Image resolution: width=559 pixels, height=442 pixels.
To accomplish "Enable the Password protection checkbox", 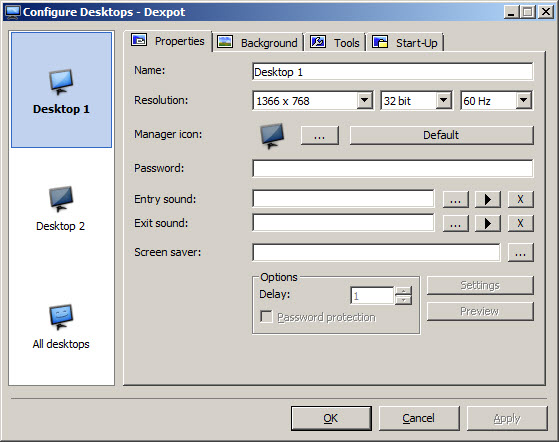I will [266, 317].
